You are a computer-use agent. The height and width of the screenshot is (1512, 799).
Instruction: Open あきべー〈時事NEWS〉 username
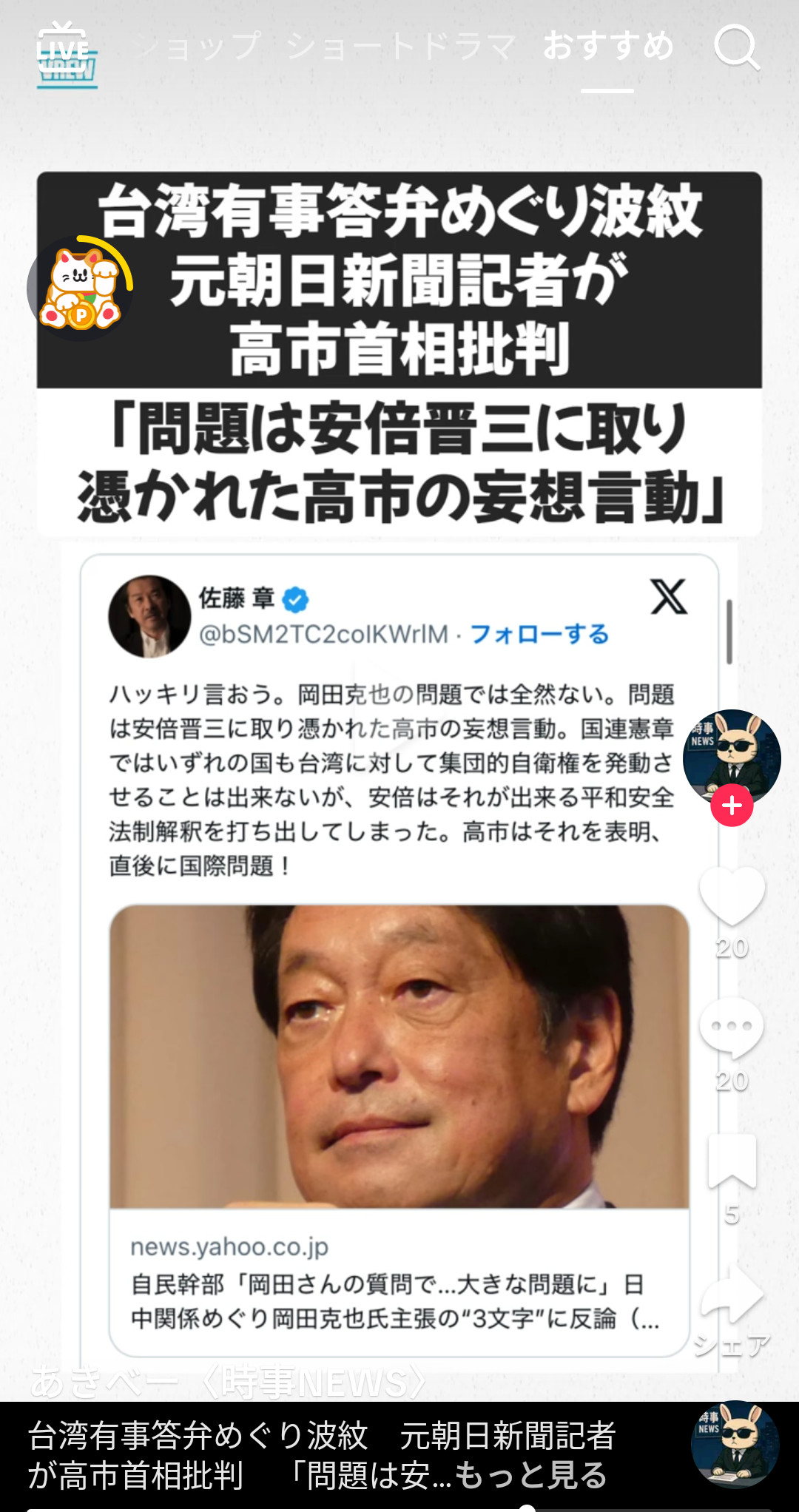(229, 1382)
